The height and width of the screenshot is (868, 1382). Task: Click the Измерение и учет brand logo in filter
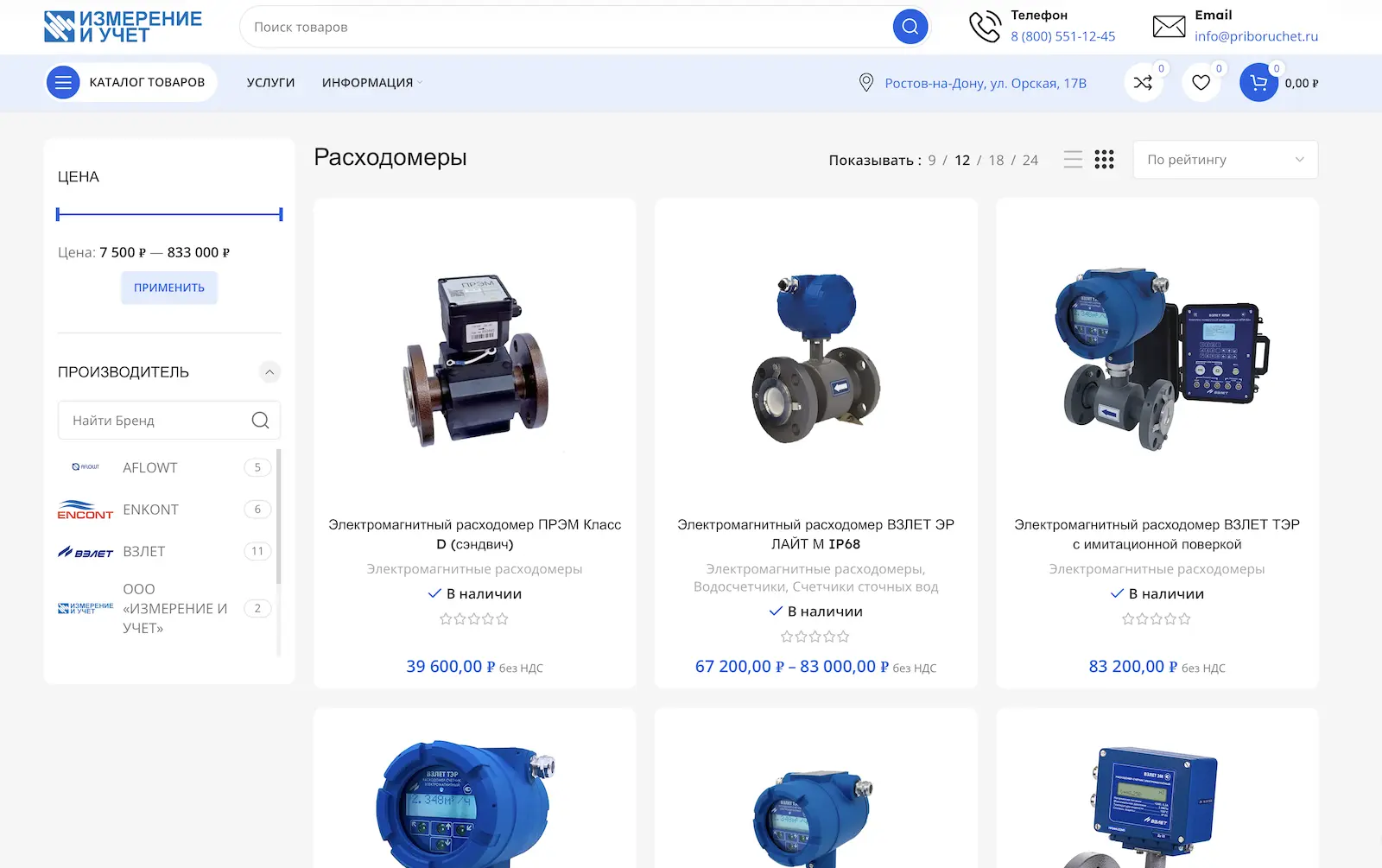coord(86,609)
